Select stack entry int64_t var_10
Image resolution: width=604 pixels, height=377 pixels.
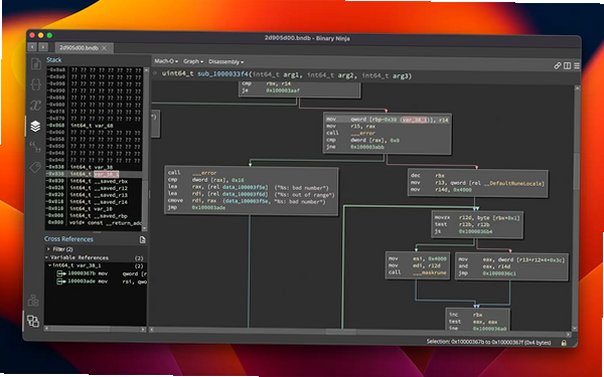click(91, 209)
